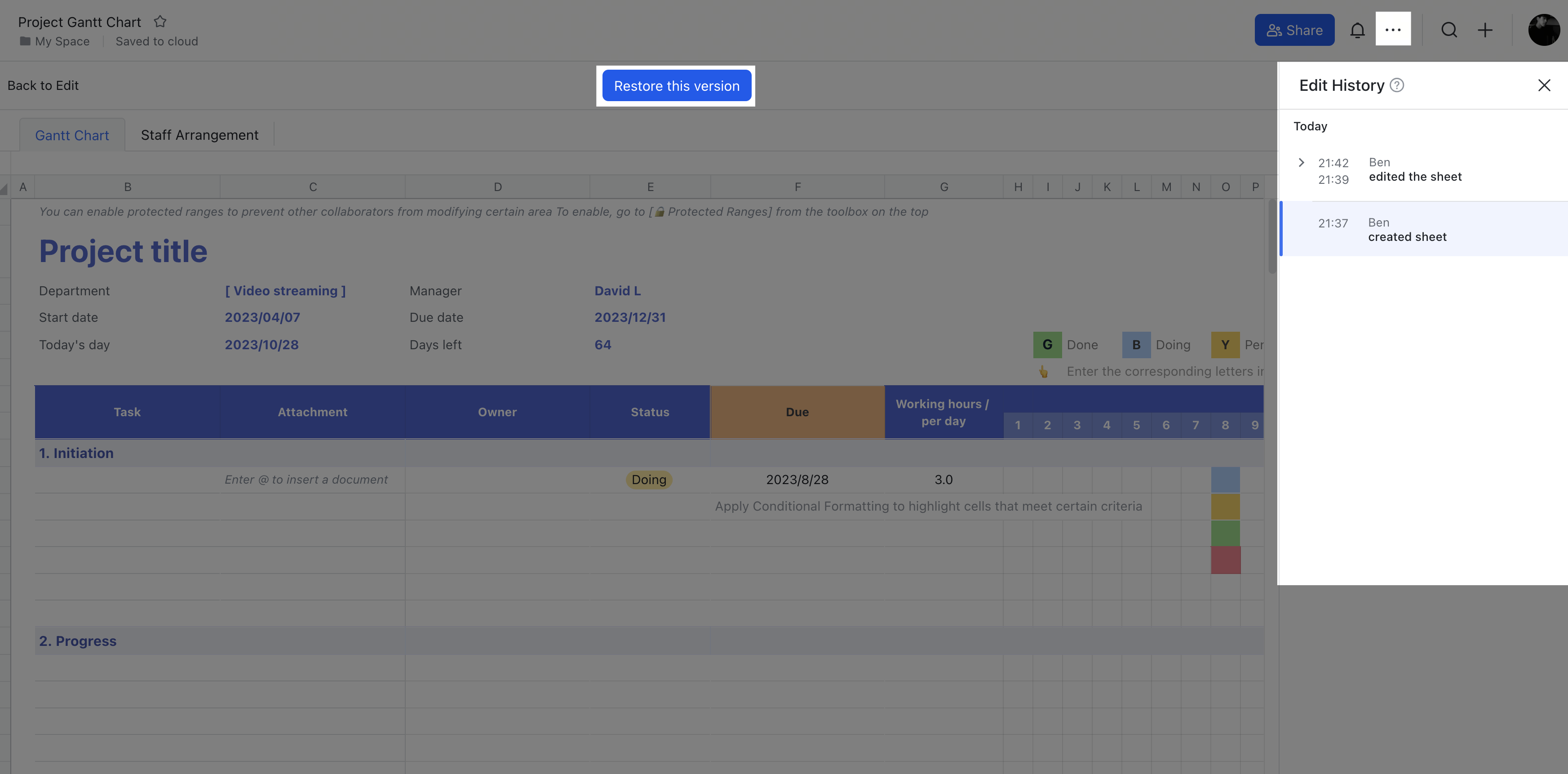
Task: Open search with the magnifier icon
Action: [1449, 30]
